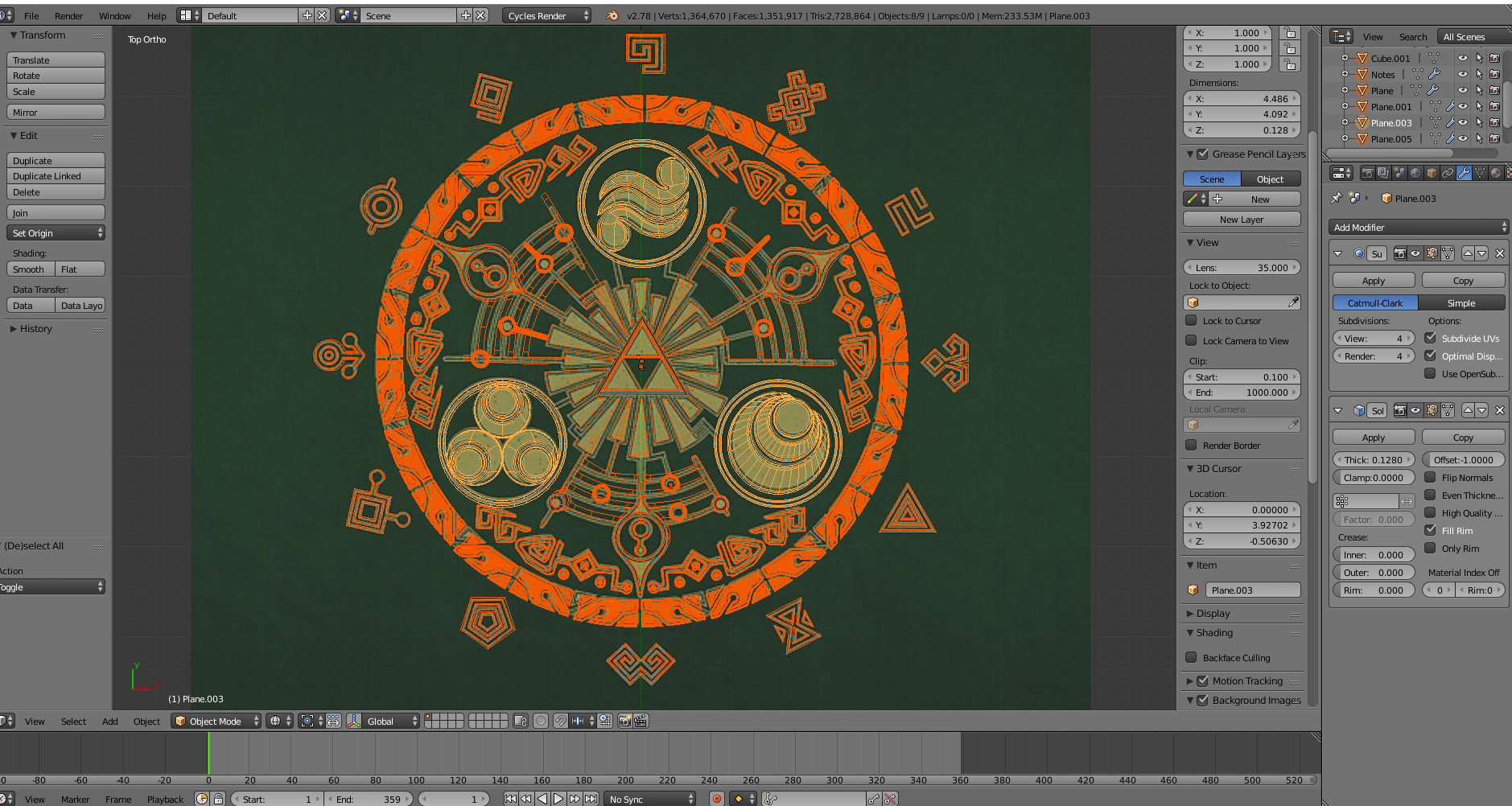Screen dimensions: 1512x806
Task: Toggle manipulate center points icon
Action: pyautogui.click(x=333, y=721)
